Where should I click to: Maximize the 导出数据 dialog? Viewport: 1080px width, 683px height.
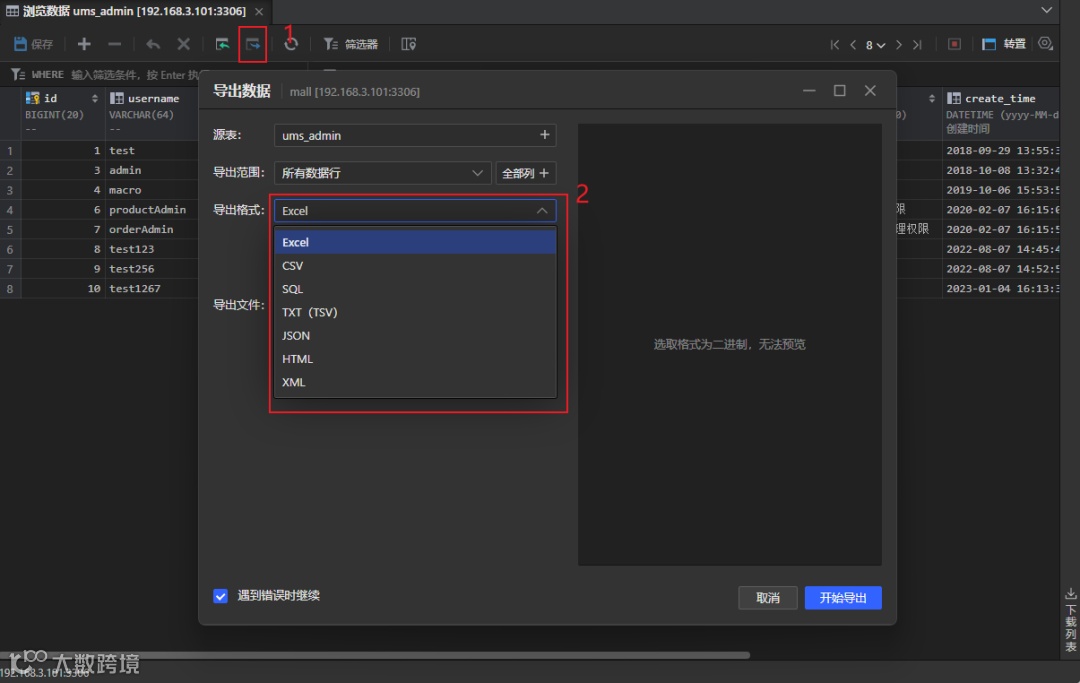click(x=839, y=91)
